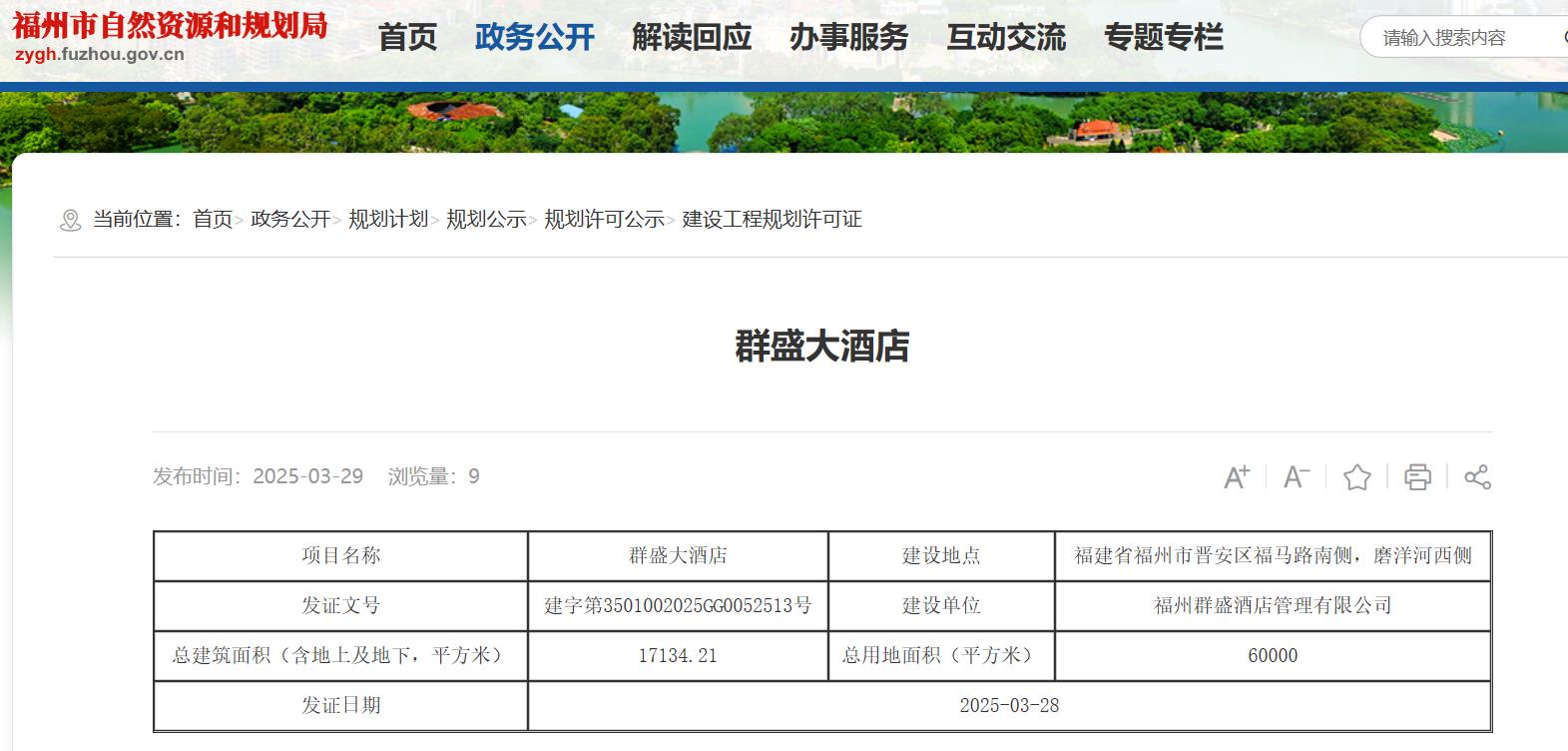Screen dimensions: 1568x751
Task: Click the 群盛大酒店 table cell value
Action: coord(678,556)
